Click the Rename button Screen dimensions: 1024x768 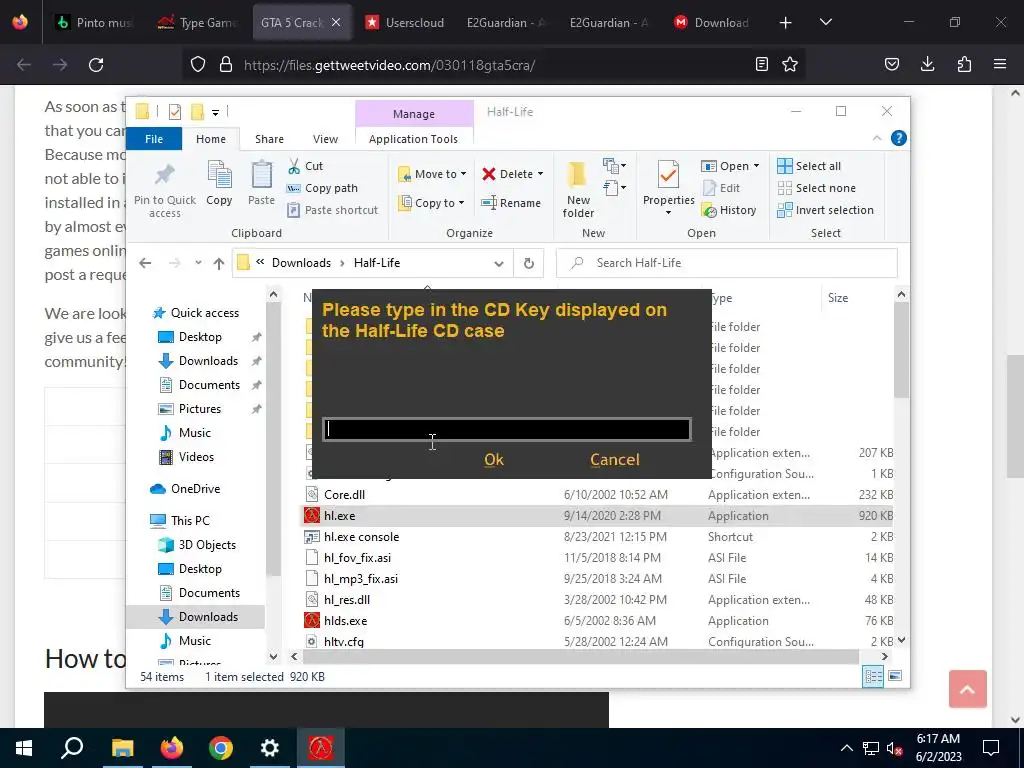pyautogui.click(x=511, y=202)
